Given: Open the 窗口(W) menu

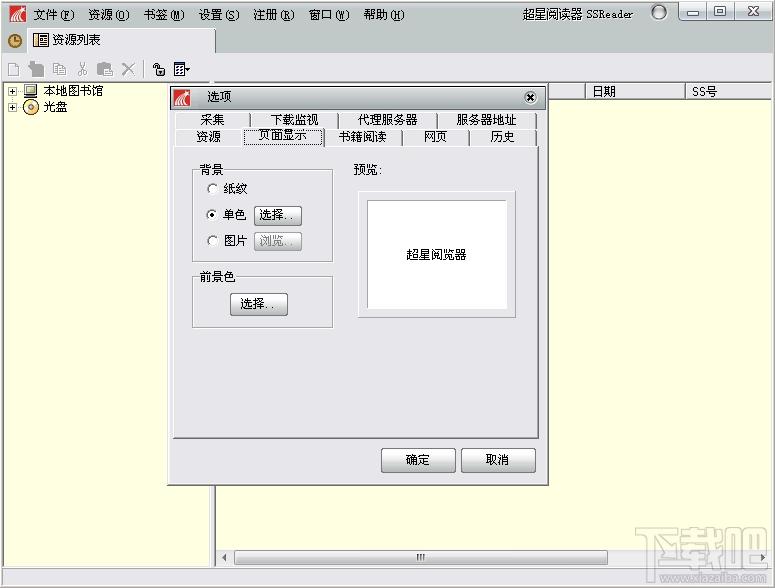Looking at the screenshot, I should pos(329,15).
